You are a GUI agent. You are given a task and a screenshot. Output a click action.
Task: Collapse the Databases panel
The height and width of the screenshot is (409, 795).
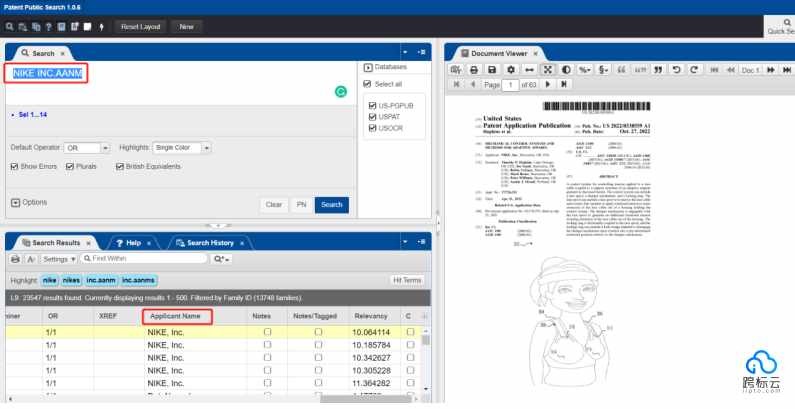pyautogui.click(x=368, y=67)
